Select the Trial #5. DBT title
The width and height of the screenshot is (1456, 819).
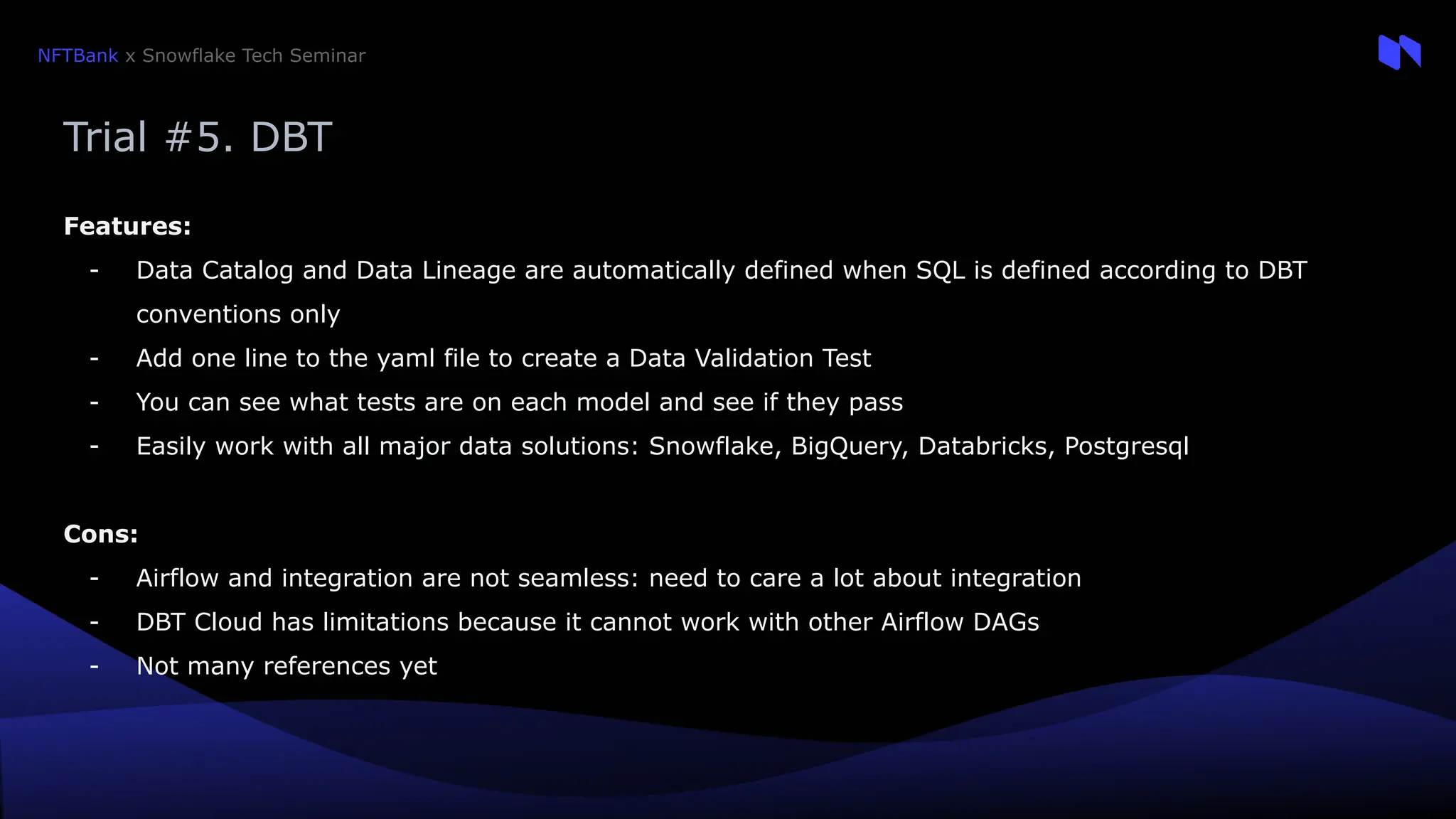[198, 136]
